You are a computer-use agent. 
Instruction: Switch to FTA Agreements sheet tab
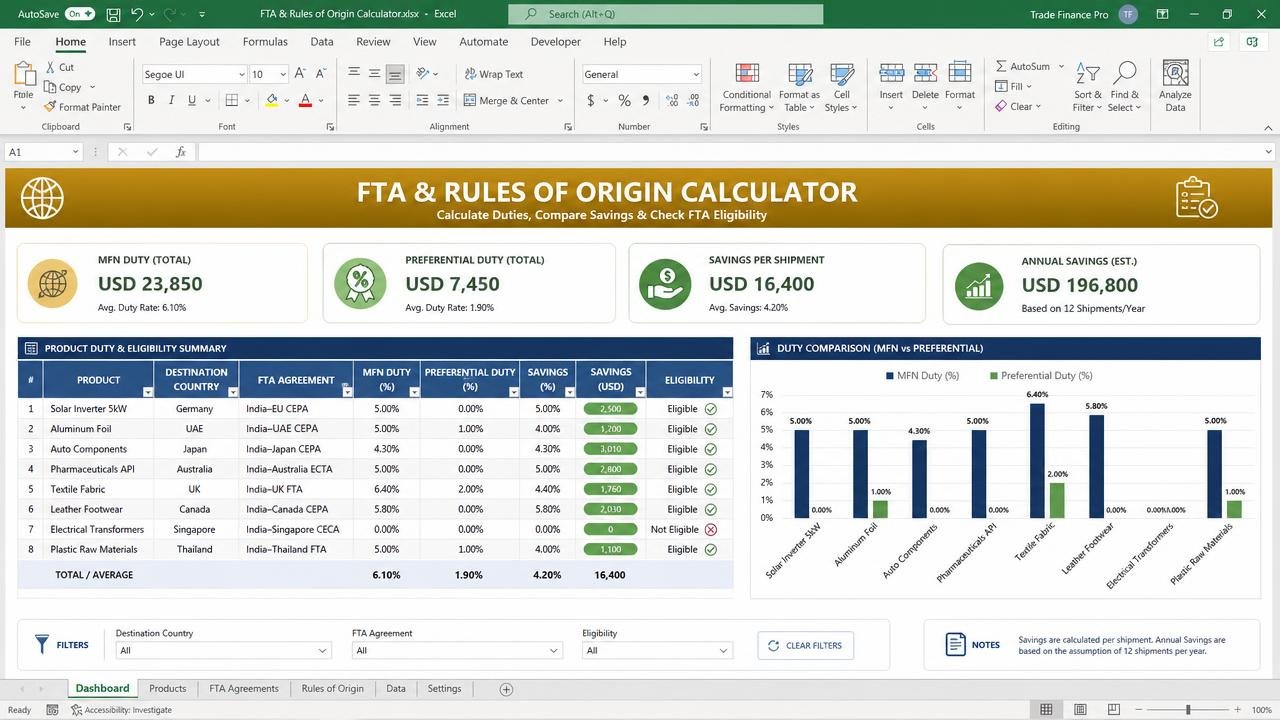tap(244, 688)
